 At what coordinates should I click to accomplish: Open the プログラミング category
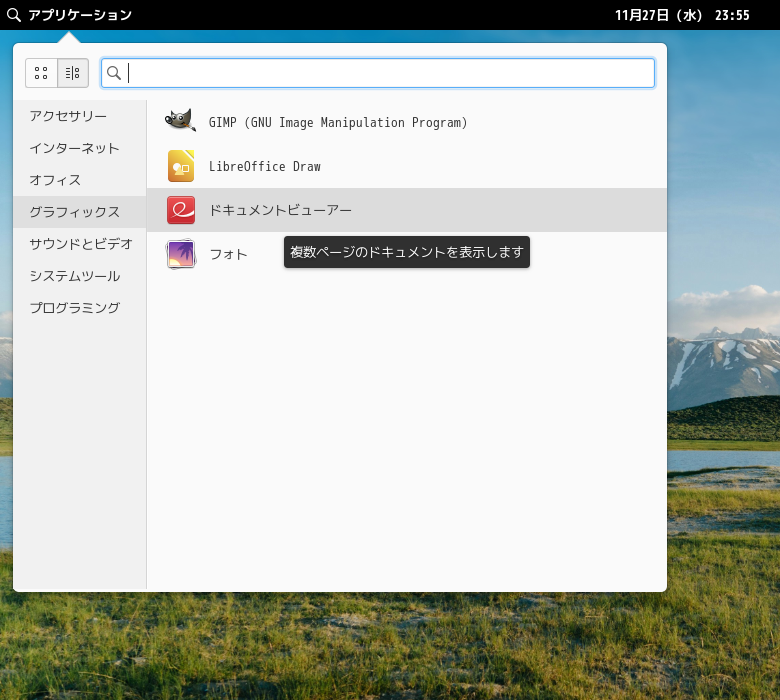click(x=74, y=308)
